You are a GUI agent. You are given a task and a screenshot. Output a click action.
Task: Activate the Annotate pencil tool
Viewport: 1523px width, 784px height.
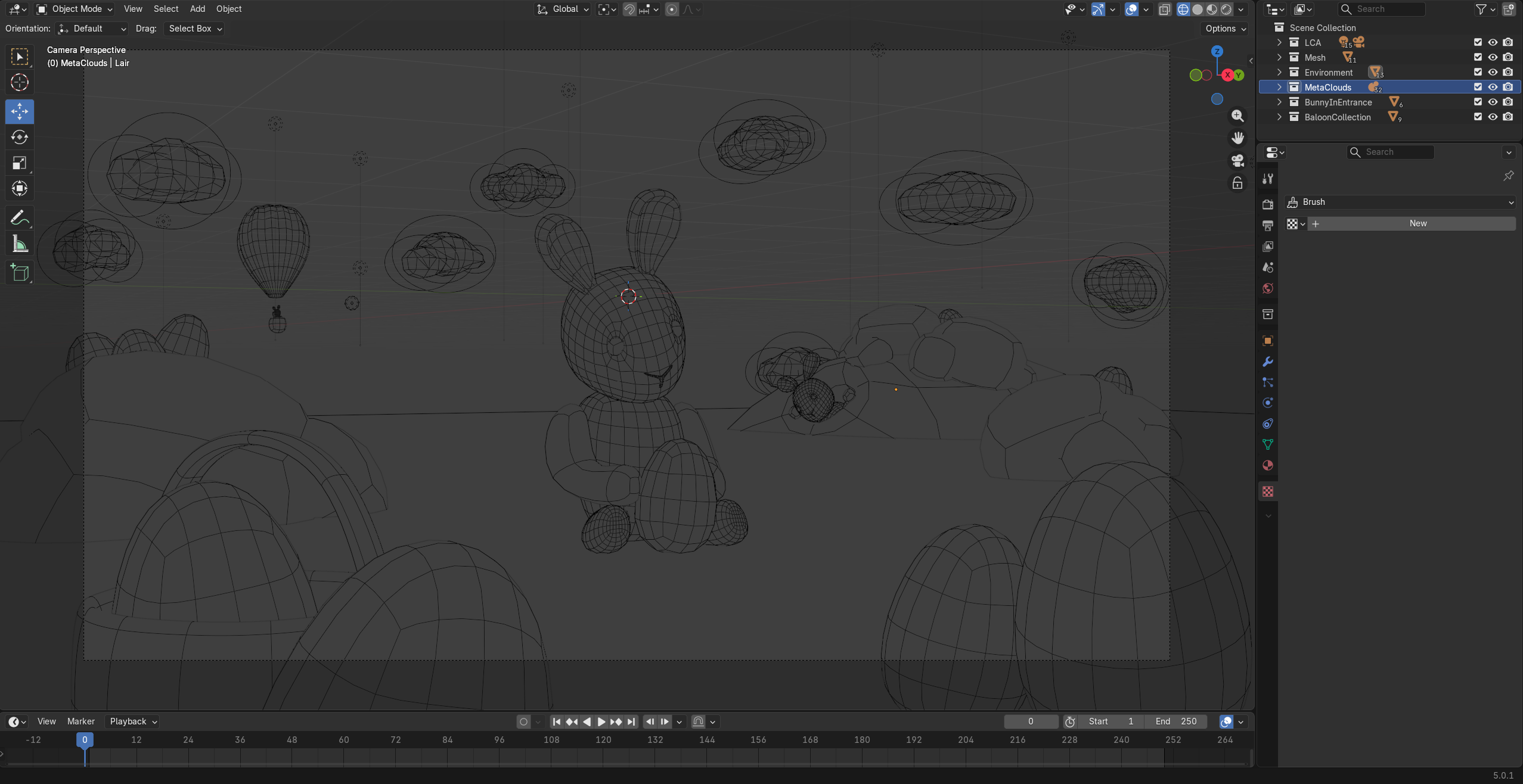(19, 218)
